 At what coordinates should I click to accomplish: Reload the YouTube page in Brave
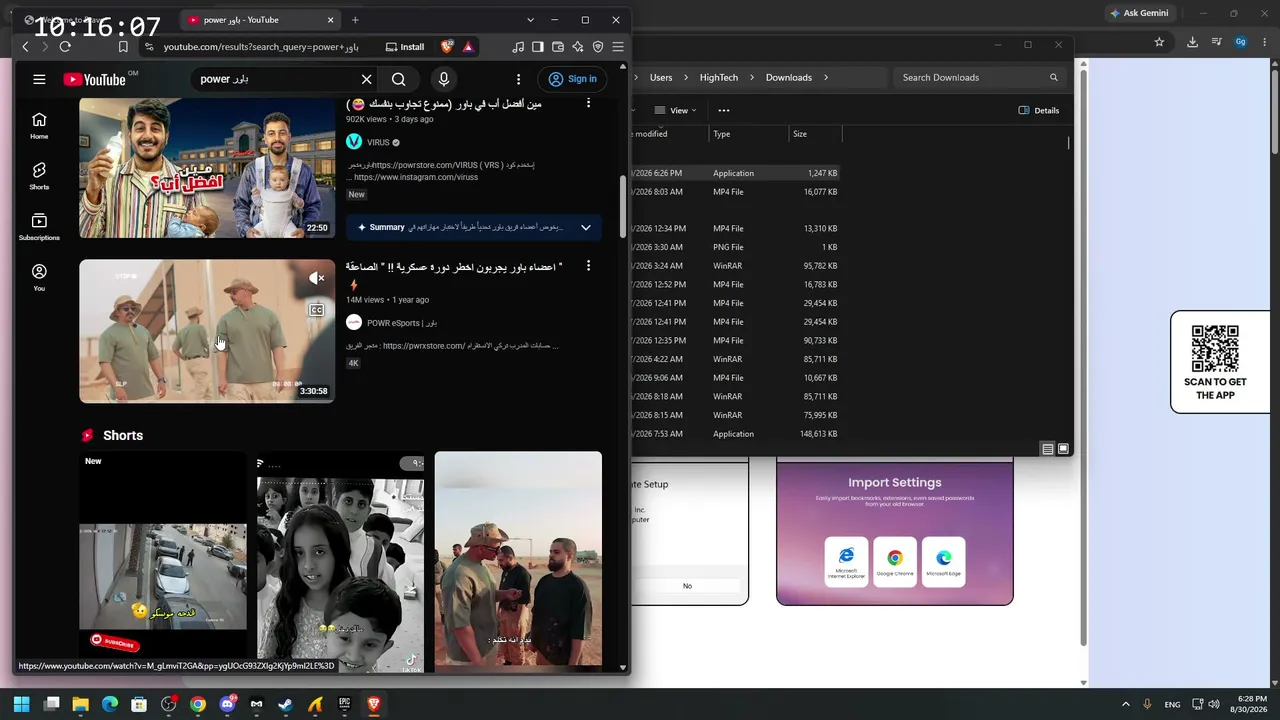(65, 47)
